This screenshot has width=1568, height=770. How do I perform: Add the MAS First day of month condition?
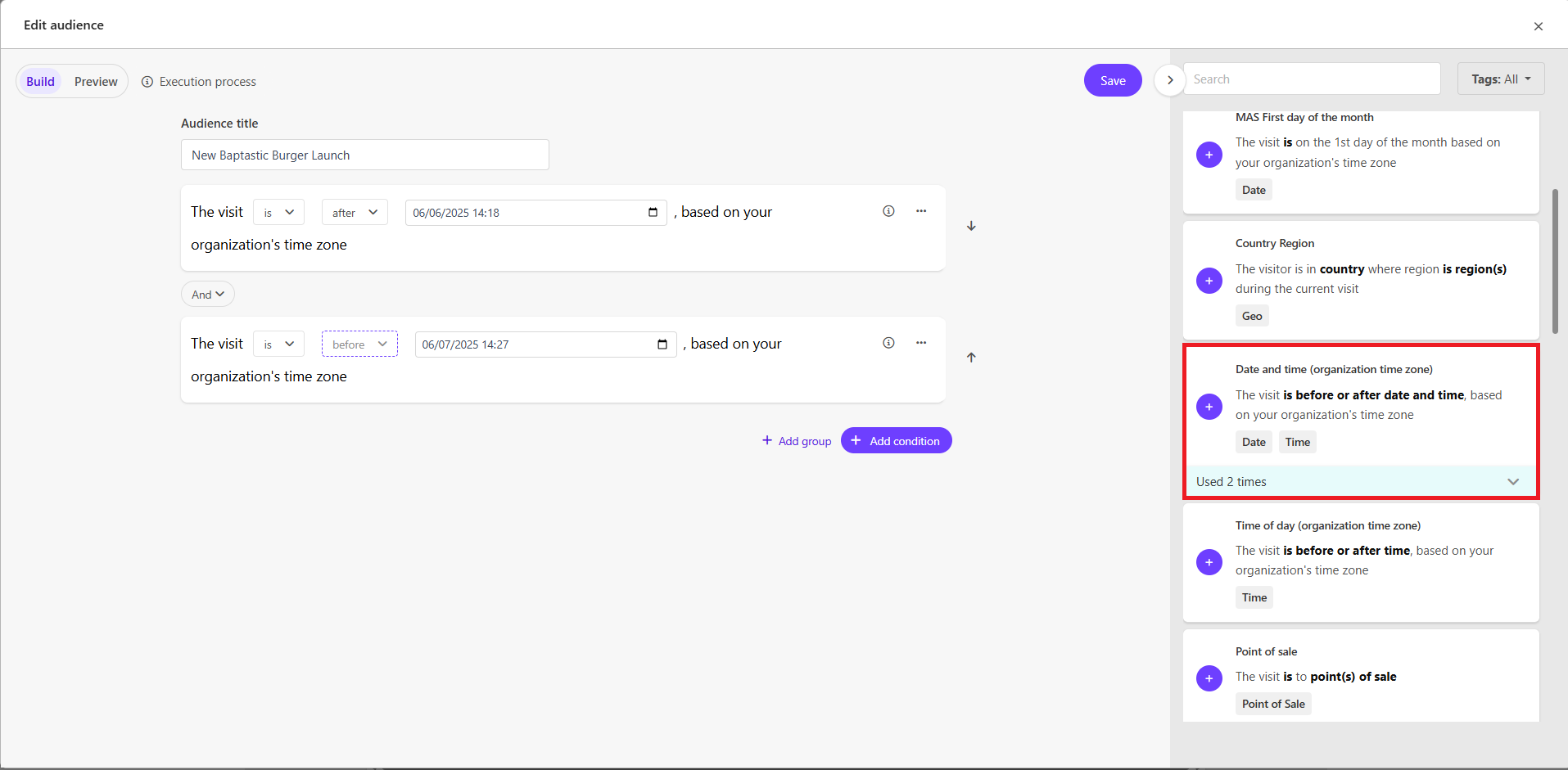pos(1209,155)
